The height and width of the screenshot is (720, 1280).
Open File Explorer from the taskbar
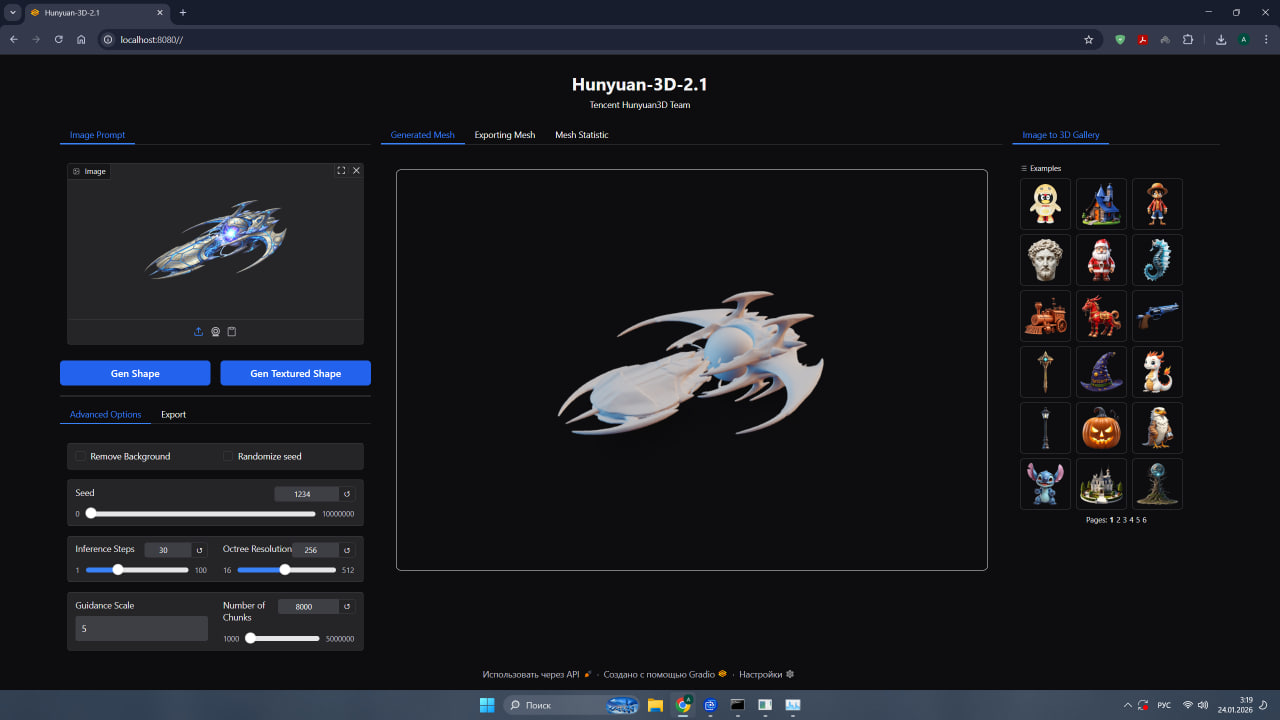click(656, 705)
